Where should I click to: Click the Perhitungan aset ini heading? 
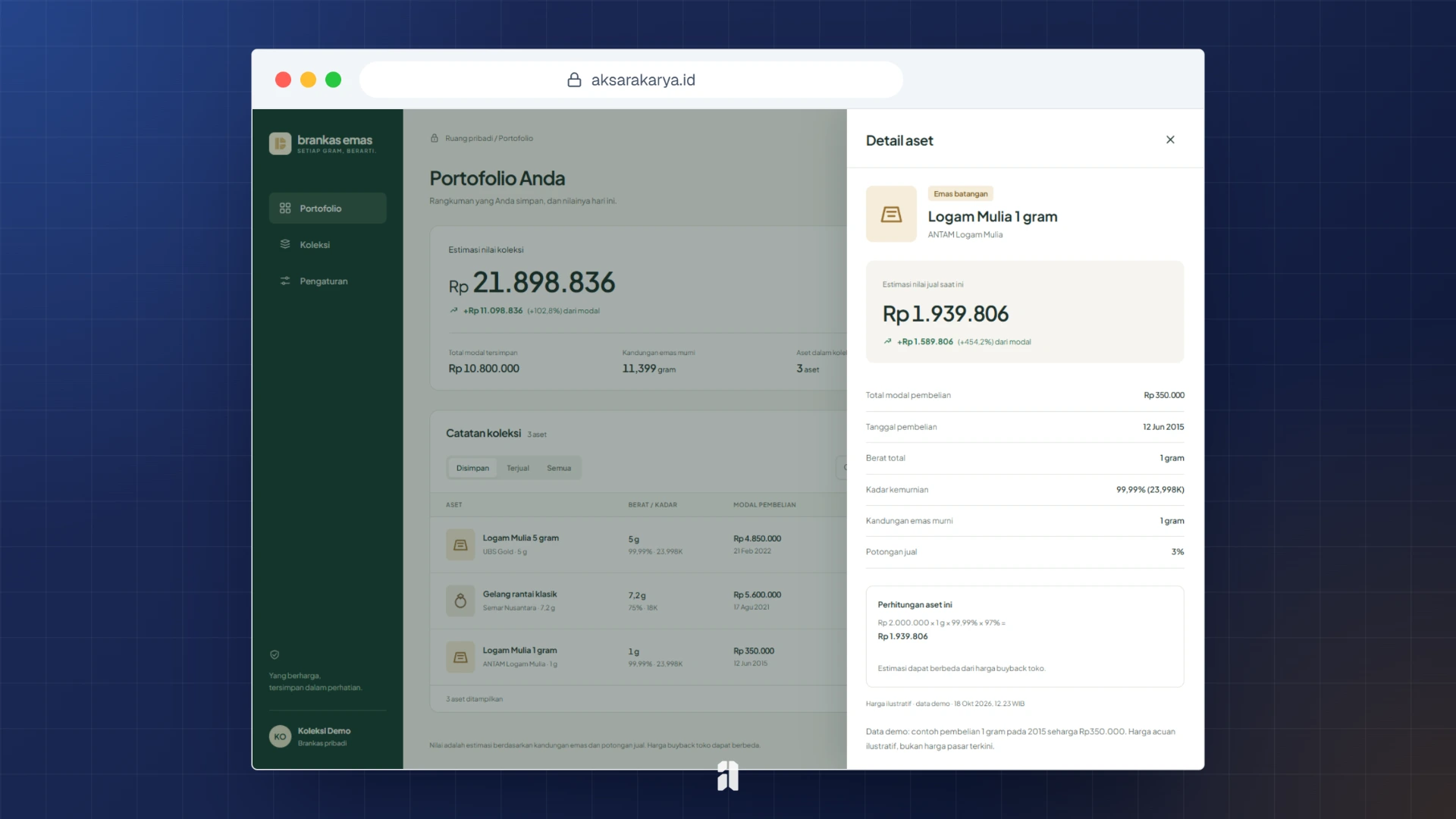coord(915,605)
